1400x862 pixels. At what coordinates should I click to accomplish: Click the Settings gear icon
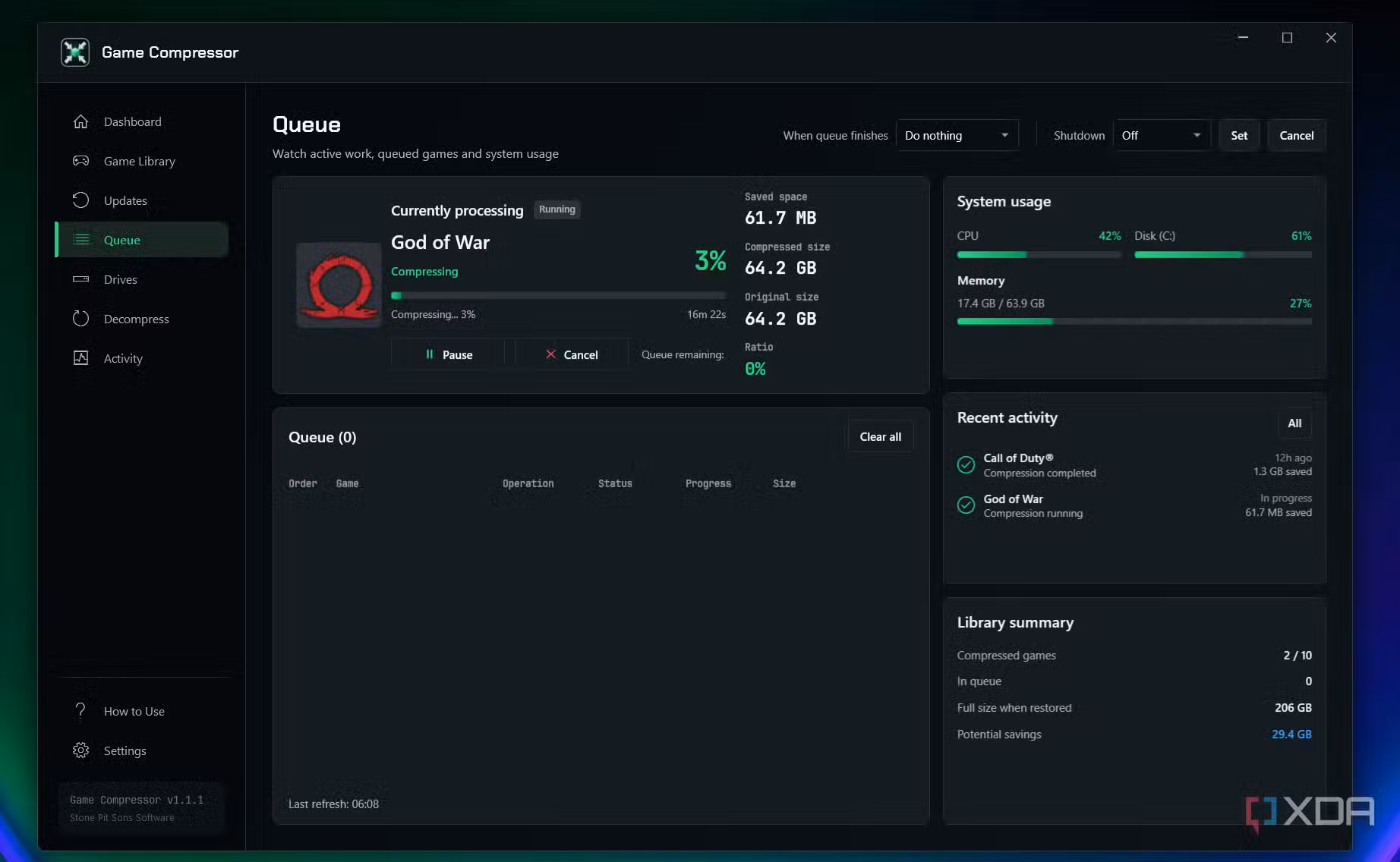pyautogui.click(x=80, y=750)
